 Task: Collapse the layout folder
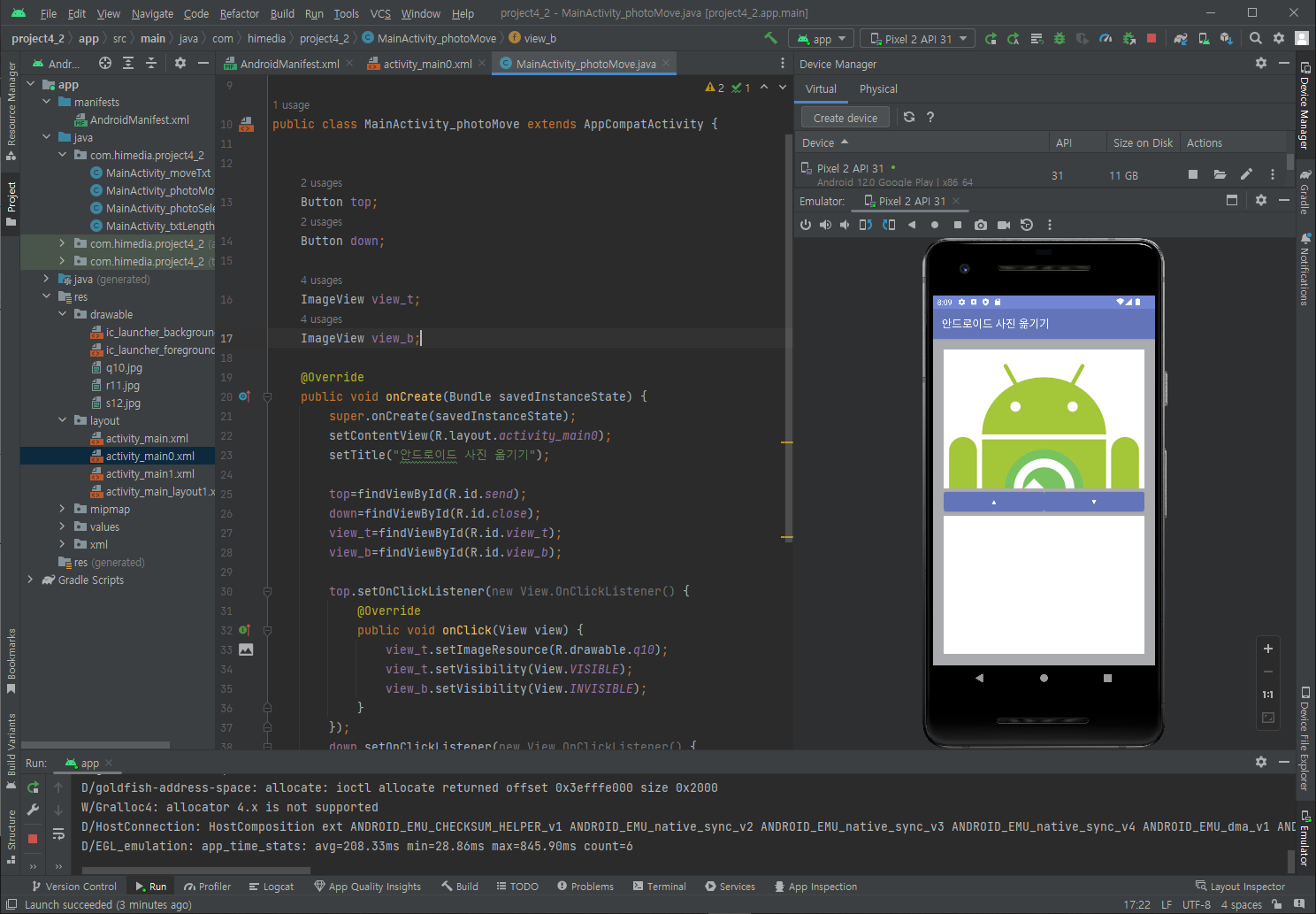(63, 420)
